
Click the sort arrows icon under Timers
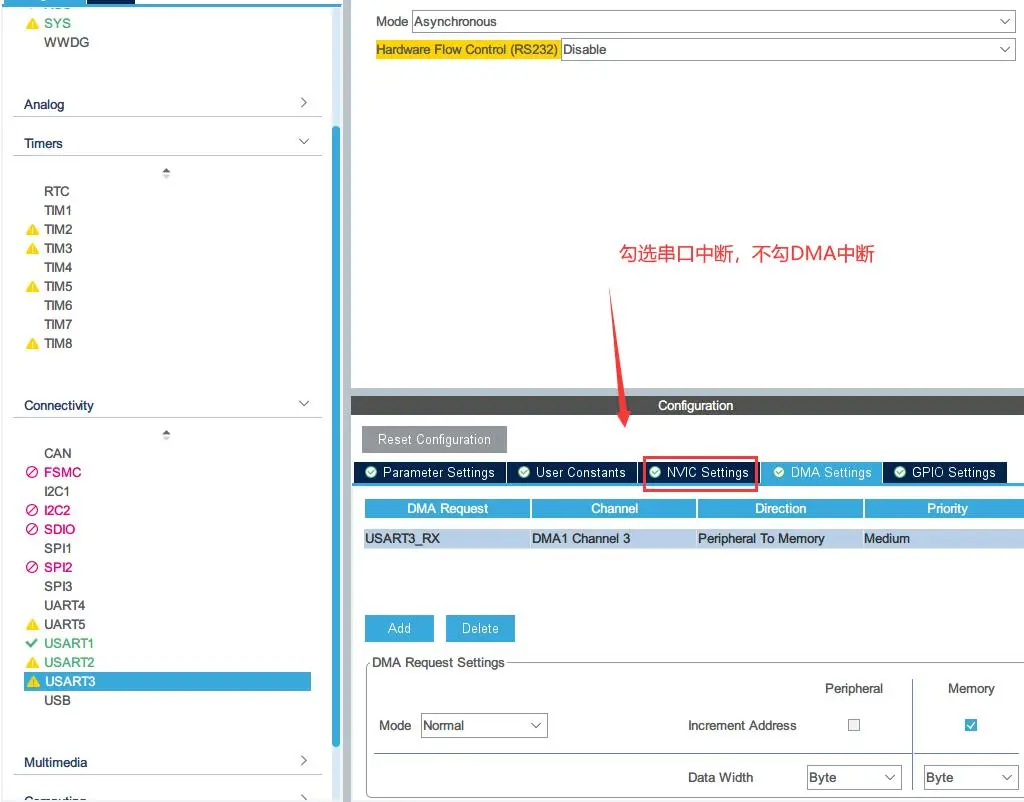(166, 173)
